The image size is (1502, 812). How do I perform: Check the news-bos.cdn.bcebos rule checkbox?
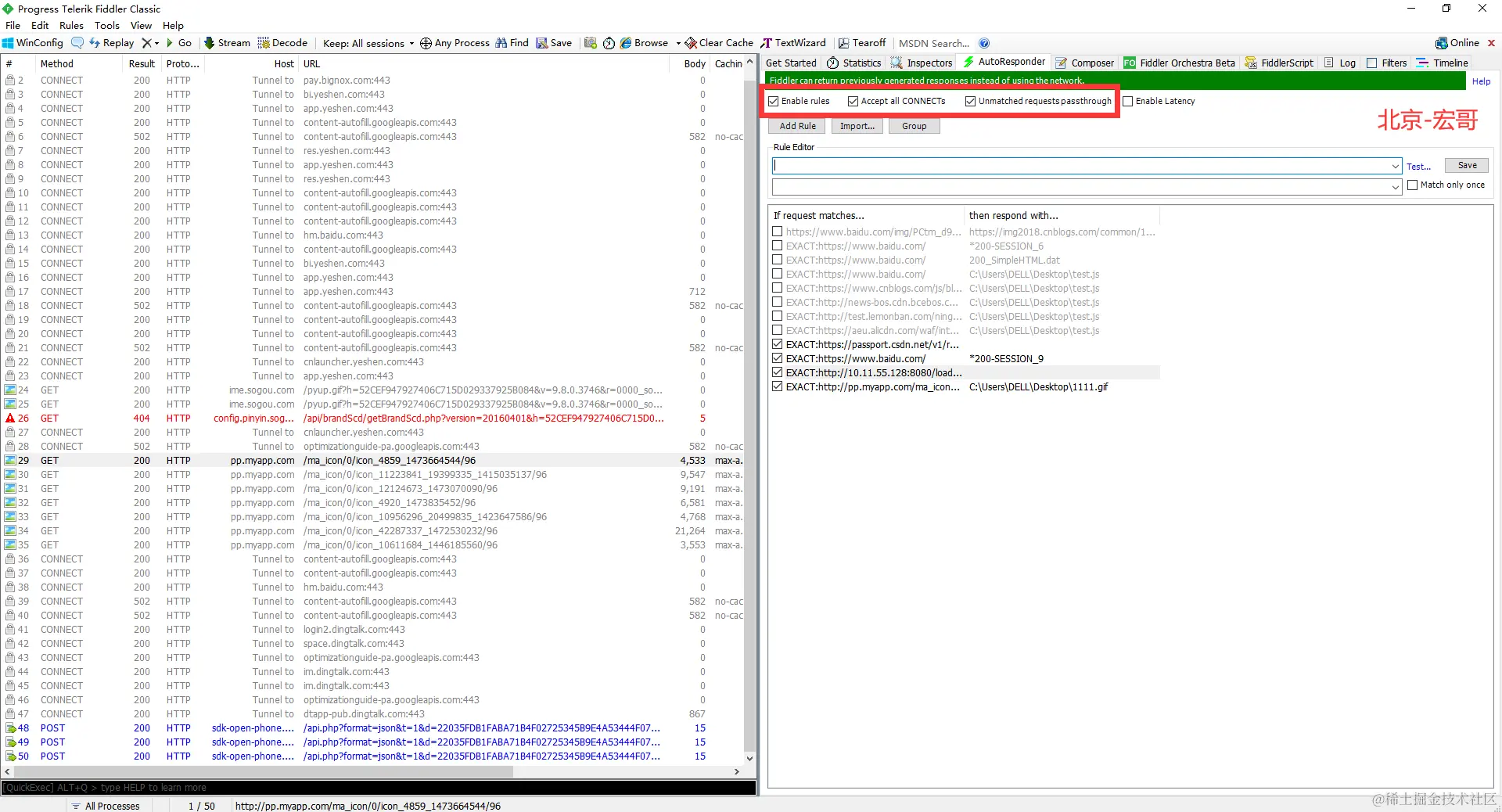(x=778, y=302)
